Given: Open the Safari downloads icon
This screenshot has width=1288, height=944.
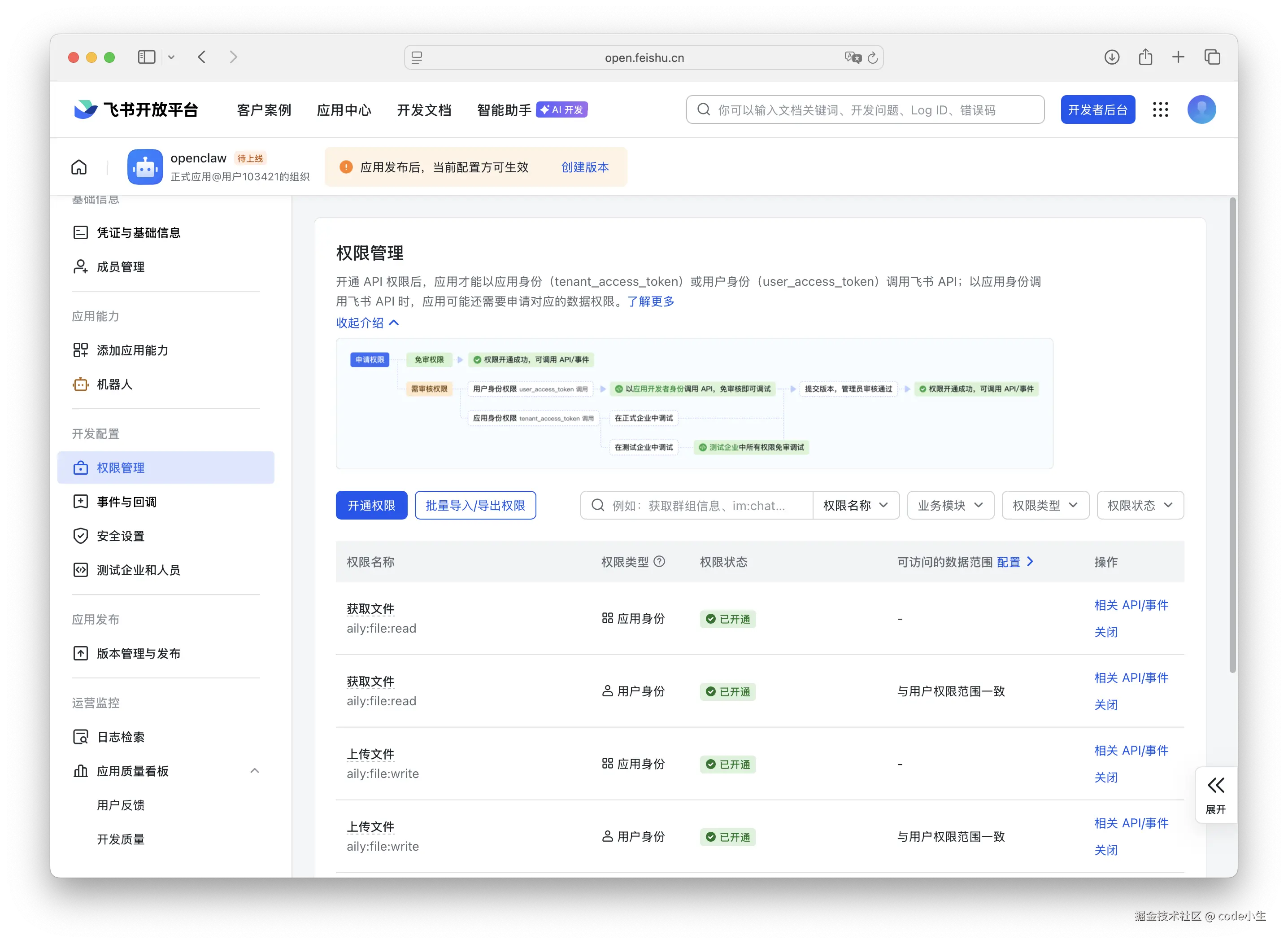Looking at the screenshot, I should (1111, 57).
